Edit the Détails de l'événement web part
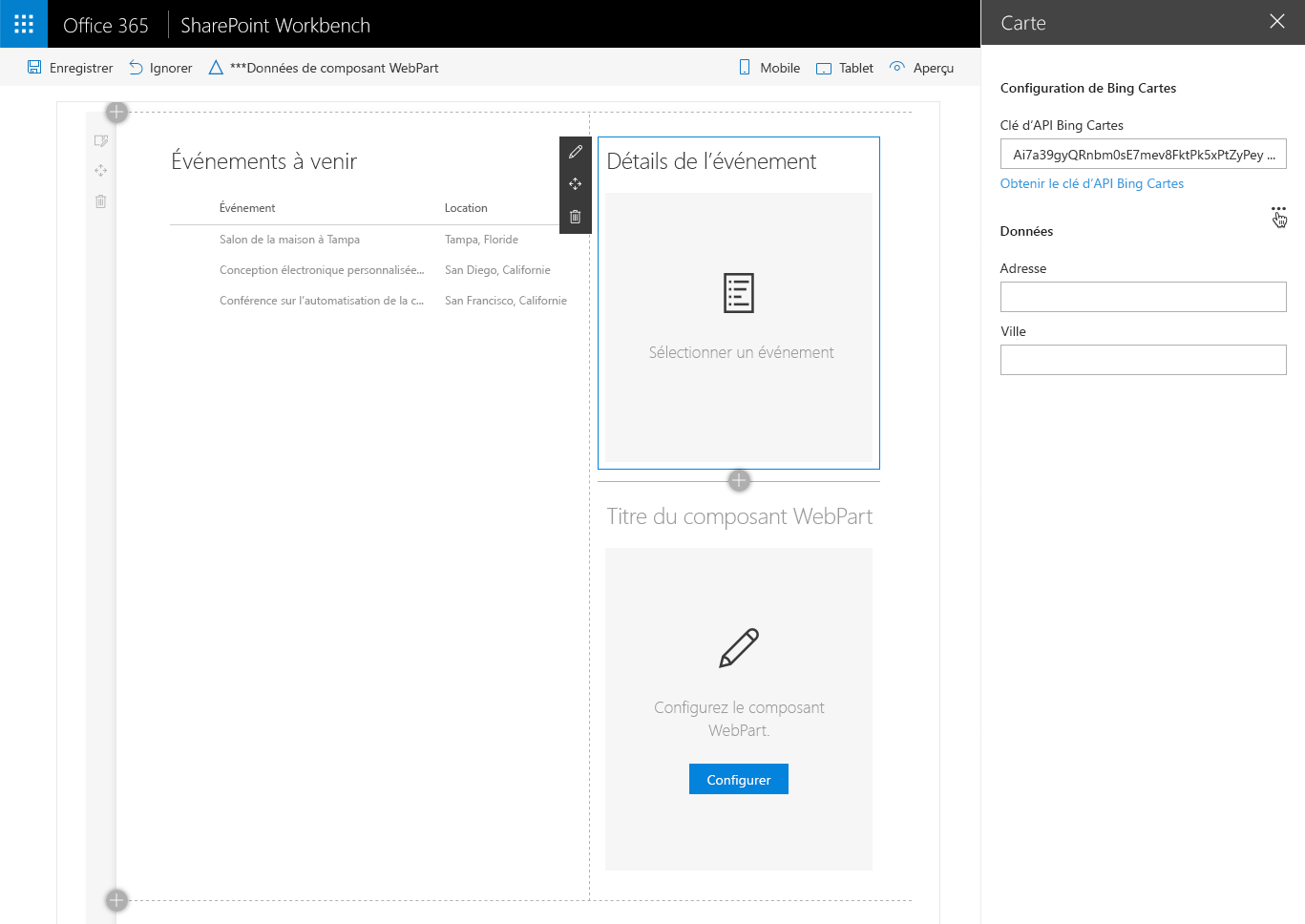 (575, 152)
